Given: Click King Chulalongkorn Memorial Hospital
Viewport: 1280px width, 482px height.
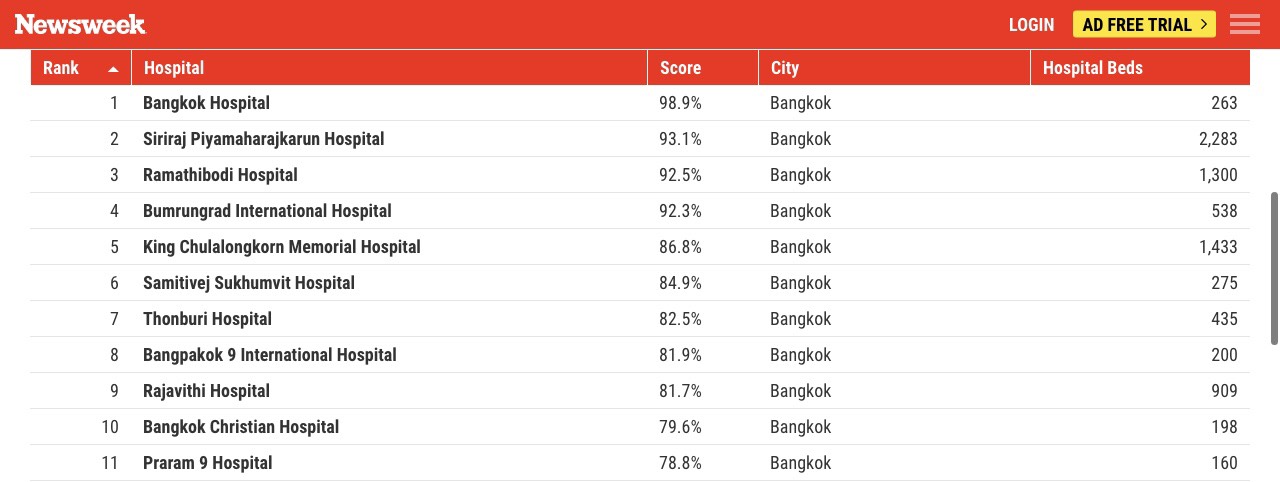Looking at the screenshot, I should click(x=281, y=247).
